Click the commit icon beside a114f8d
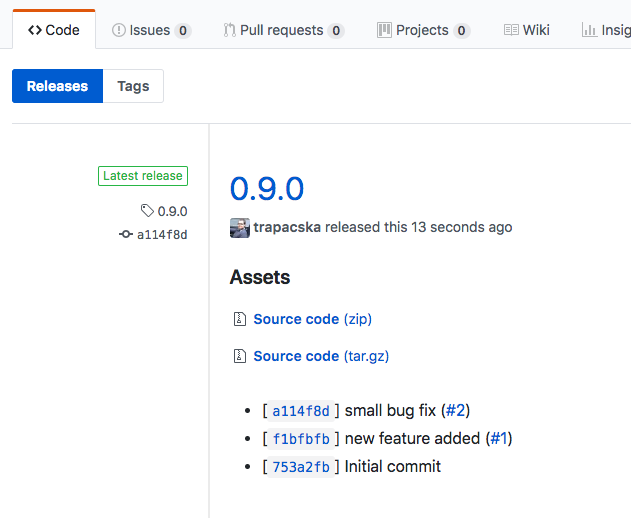631x525 pixels. pyautogui.click(x=126, y=235)
